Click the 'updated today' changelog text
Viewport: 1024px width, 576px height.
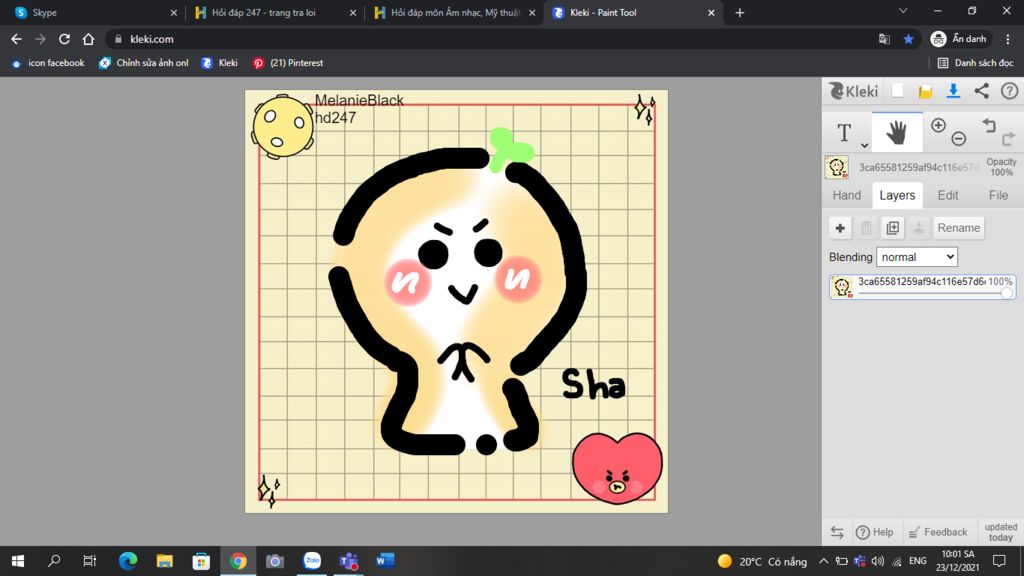pos(1000,532)
